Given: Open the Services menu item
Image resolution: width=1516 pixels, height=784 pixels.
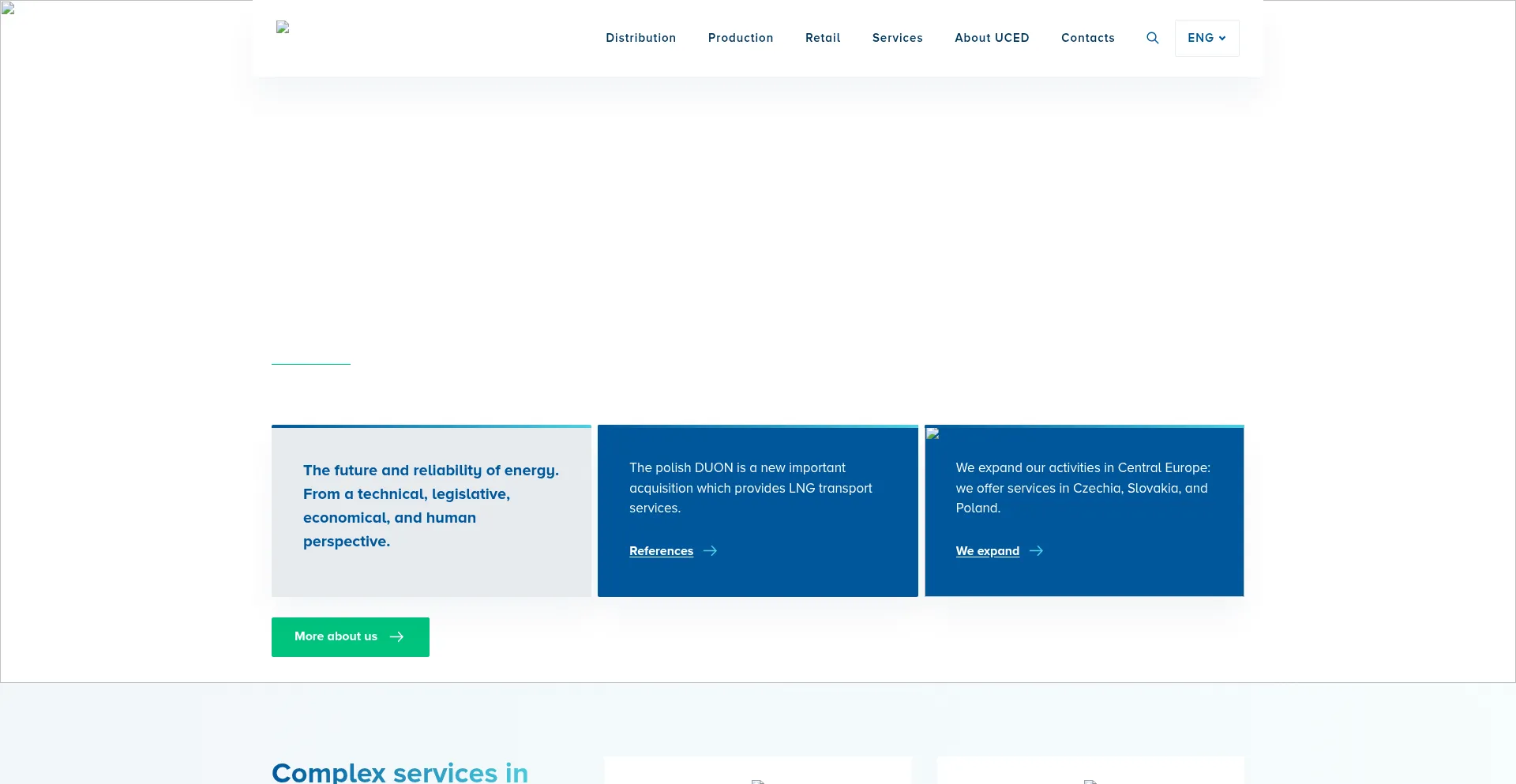Looking at the screenshot, I should tap(897, 38).
